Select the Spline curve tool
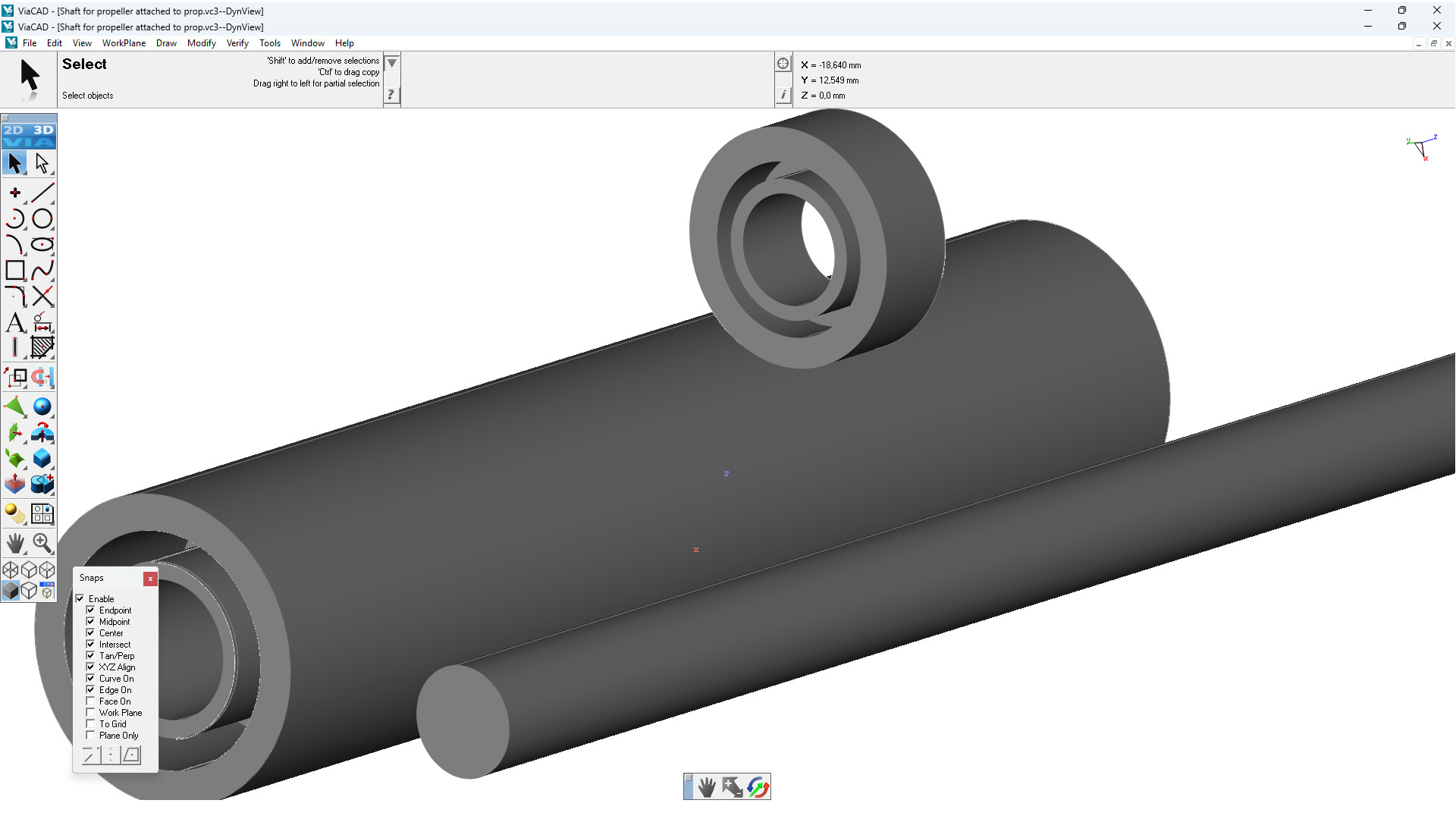Screen dimensions: 1456x819 (42, 271)
